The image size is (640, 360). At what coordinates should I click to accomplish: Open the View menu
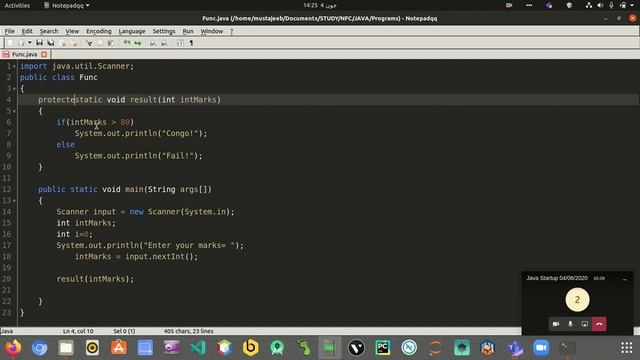point(72,31)
